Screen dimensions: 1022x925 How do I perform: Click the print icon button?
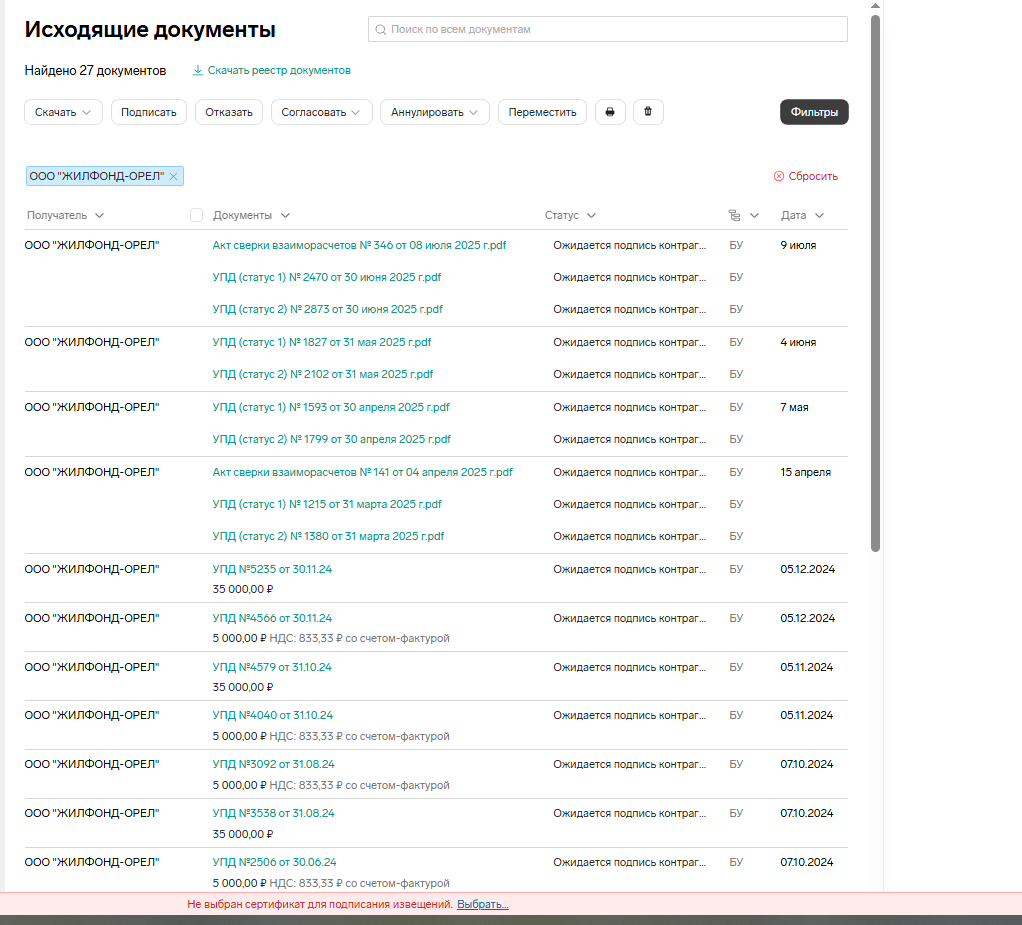tap(610, 112)
